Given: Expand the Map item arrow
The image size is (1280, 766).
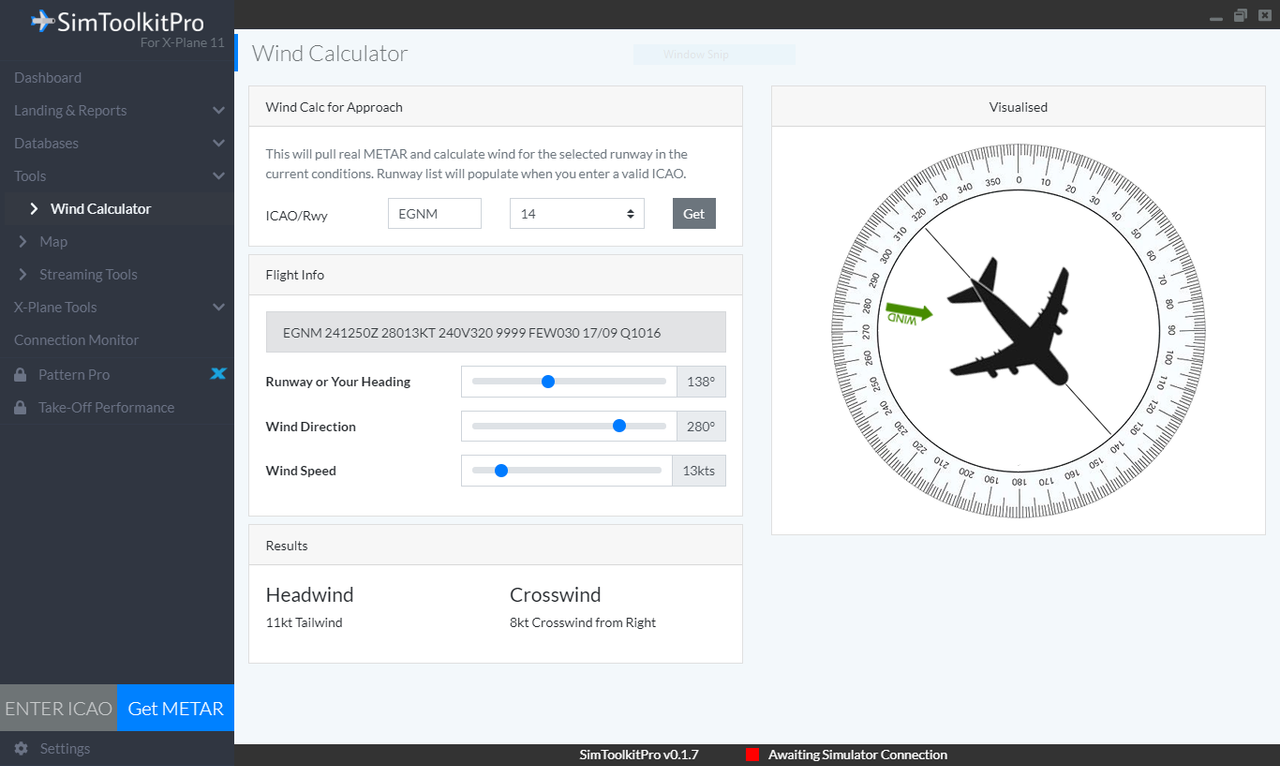Looking at the screenshot, I should [x=23, y=242].
